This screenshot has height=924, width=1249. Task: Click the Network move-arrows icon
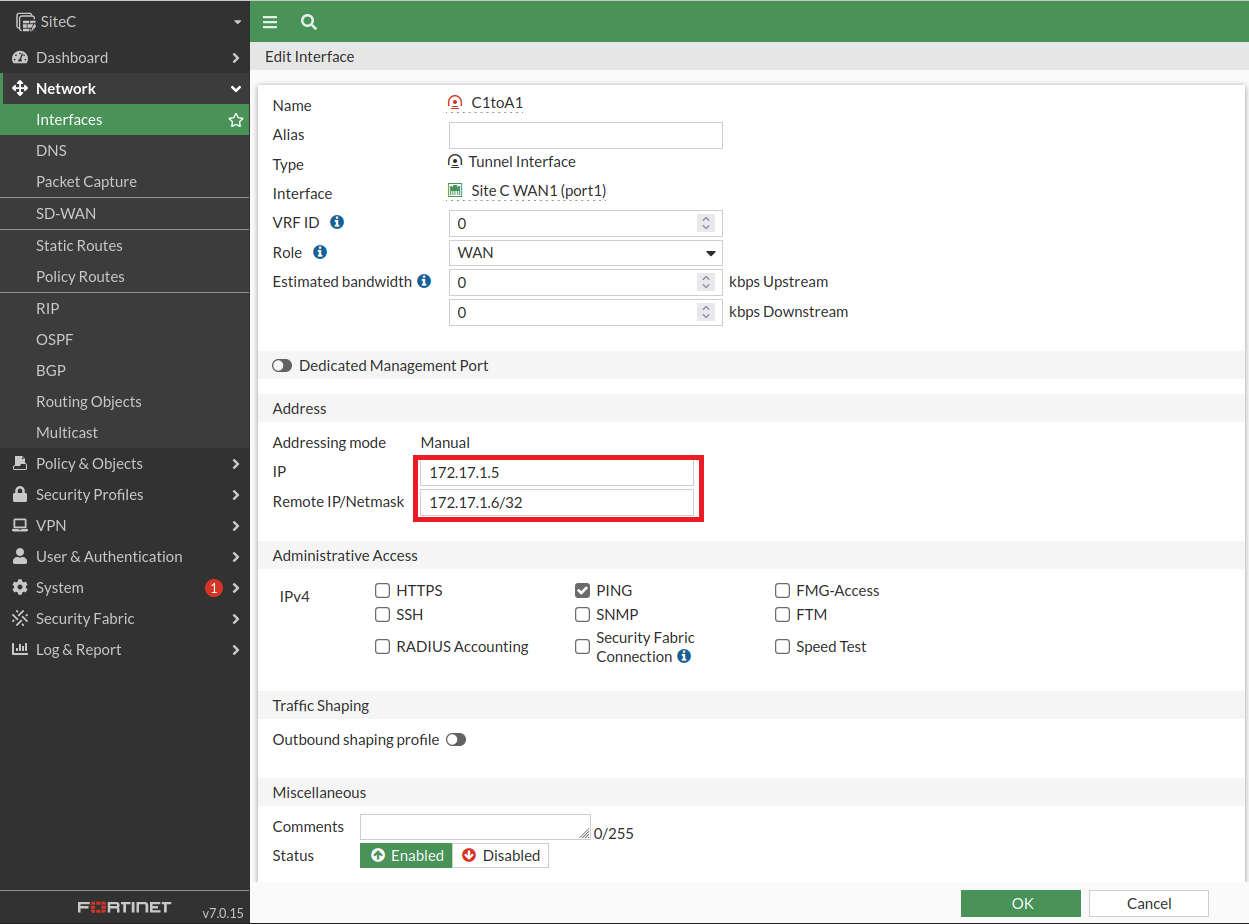[20, 89]
